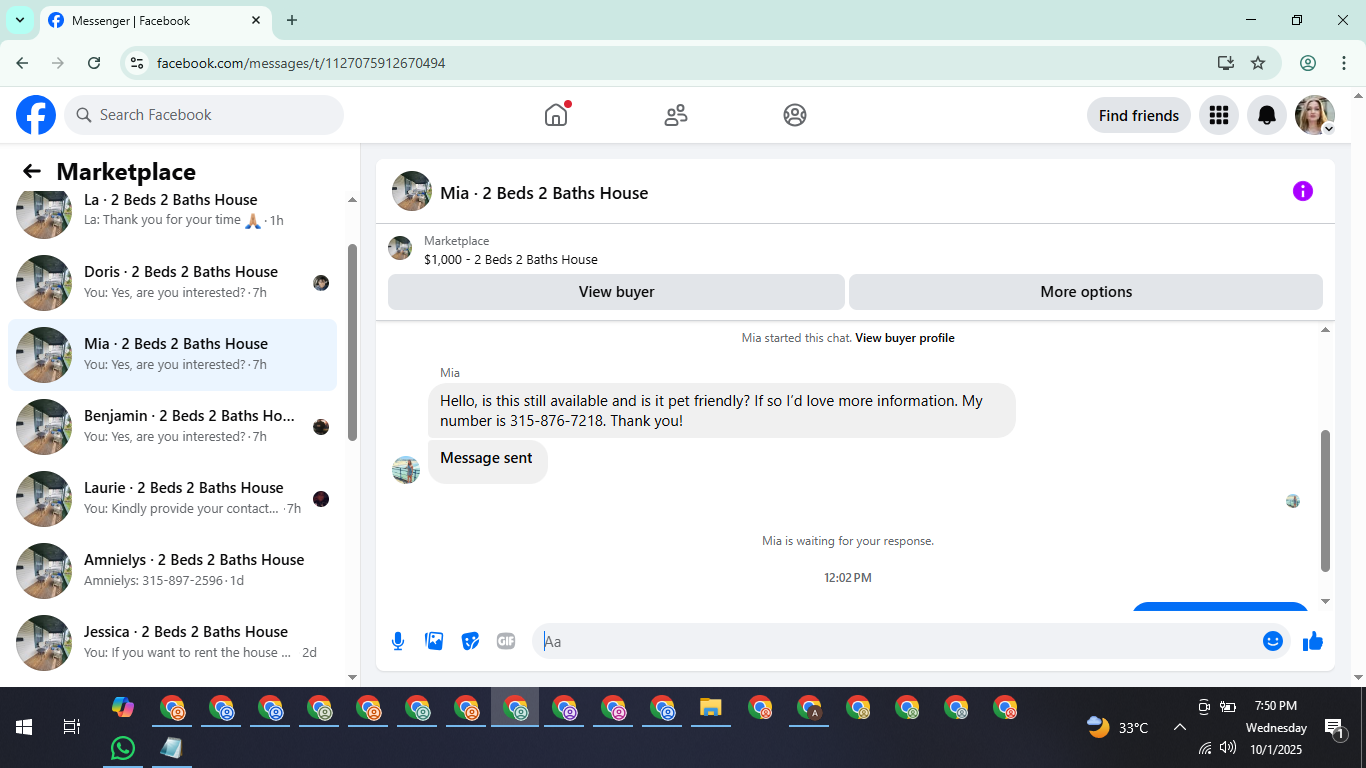Click the $1,000 - 2 Beds 2 Baths House listing text
Viewport: 1366px width, 768px height.
(511, 260)
